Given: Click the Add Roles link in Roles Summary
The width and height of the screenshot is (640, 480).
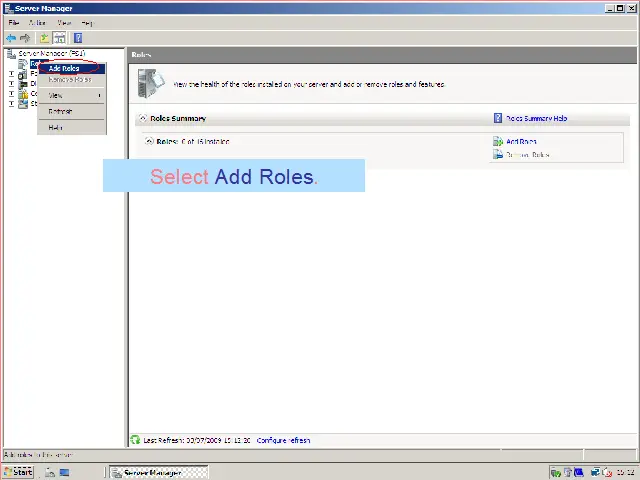Looking at the screenshot, I should 521,142.
